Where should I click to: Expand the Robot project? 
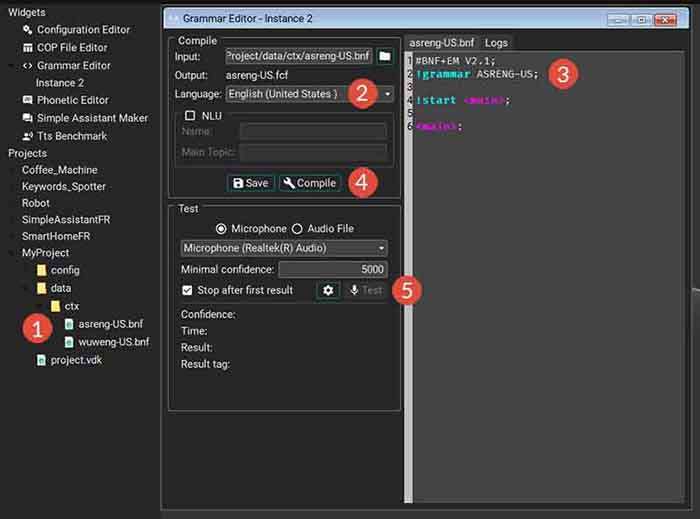(x=12, y=203)
